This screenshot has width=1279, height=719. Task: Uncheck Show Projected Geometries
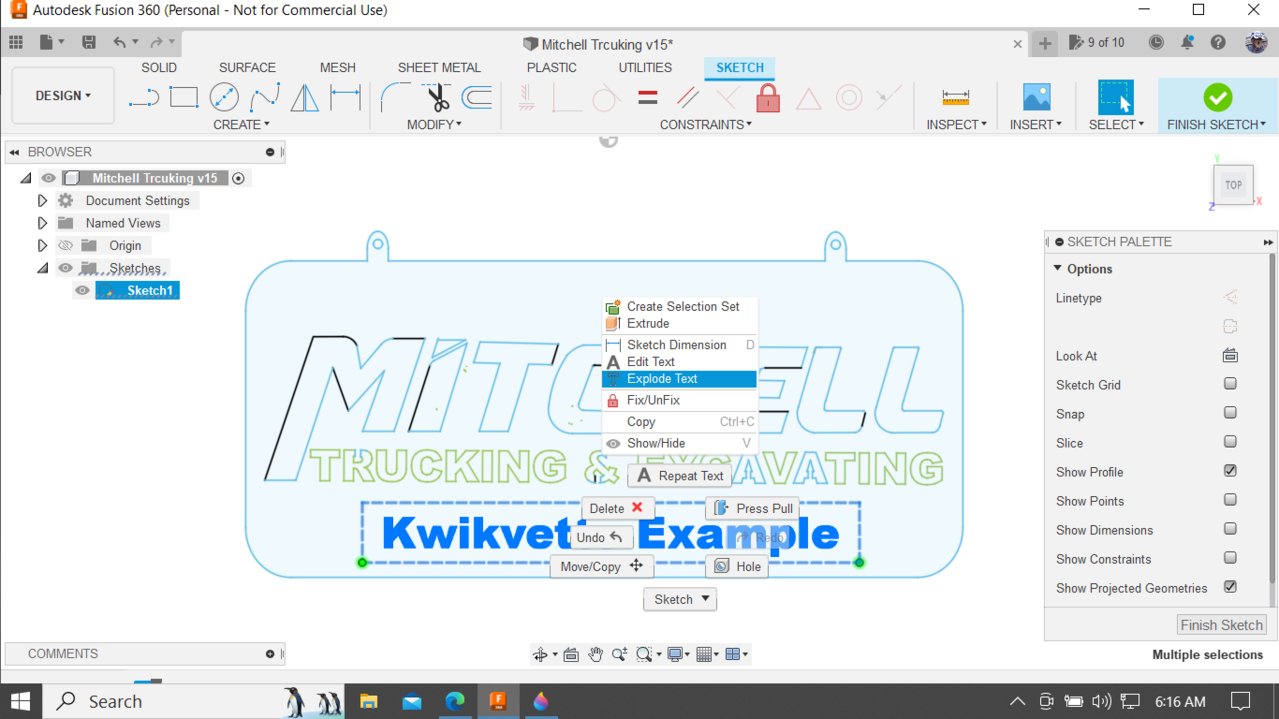tap(1230, 587)
